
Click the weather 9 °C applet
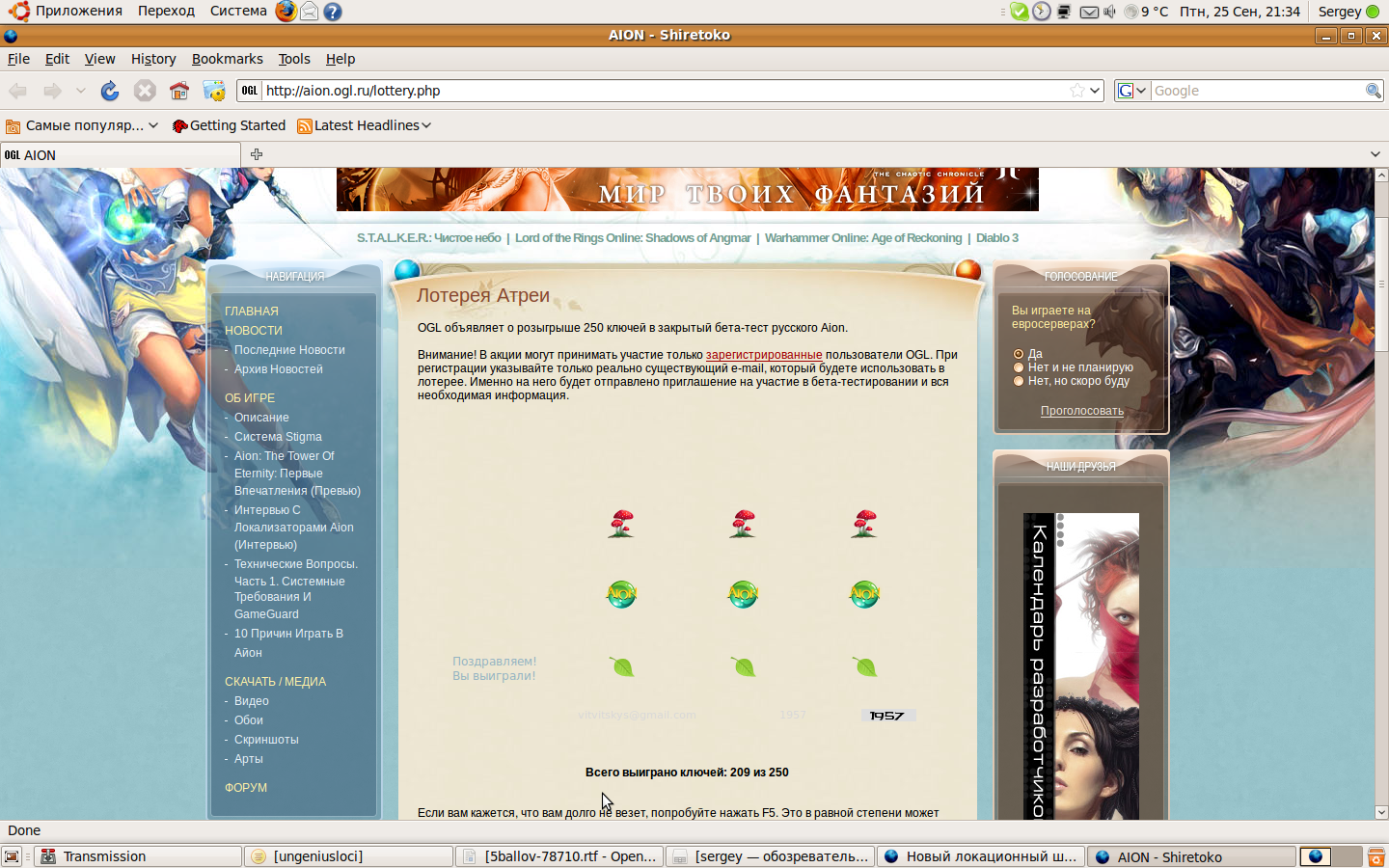tap(1147, 12)
